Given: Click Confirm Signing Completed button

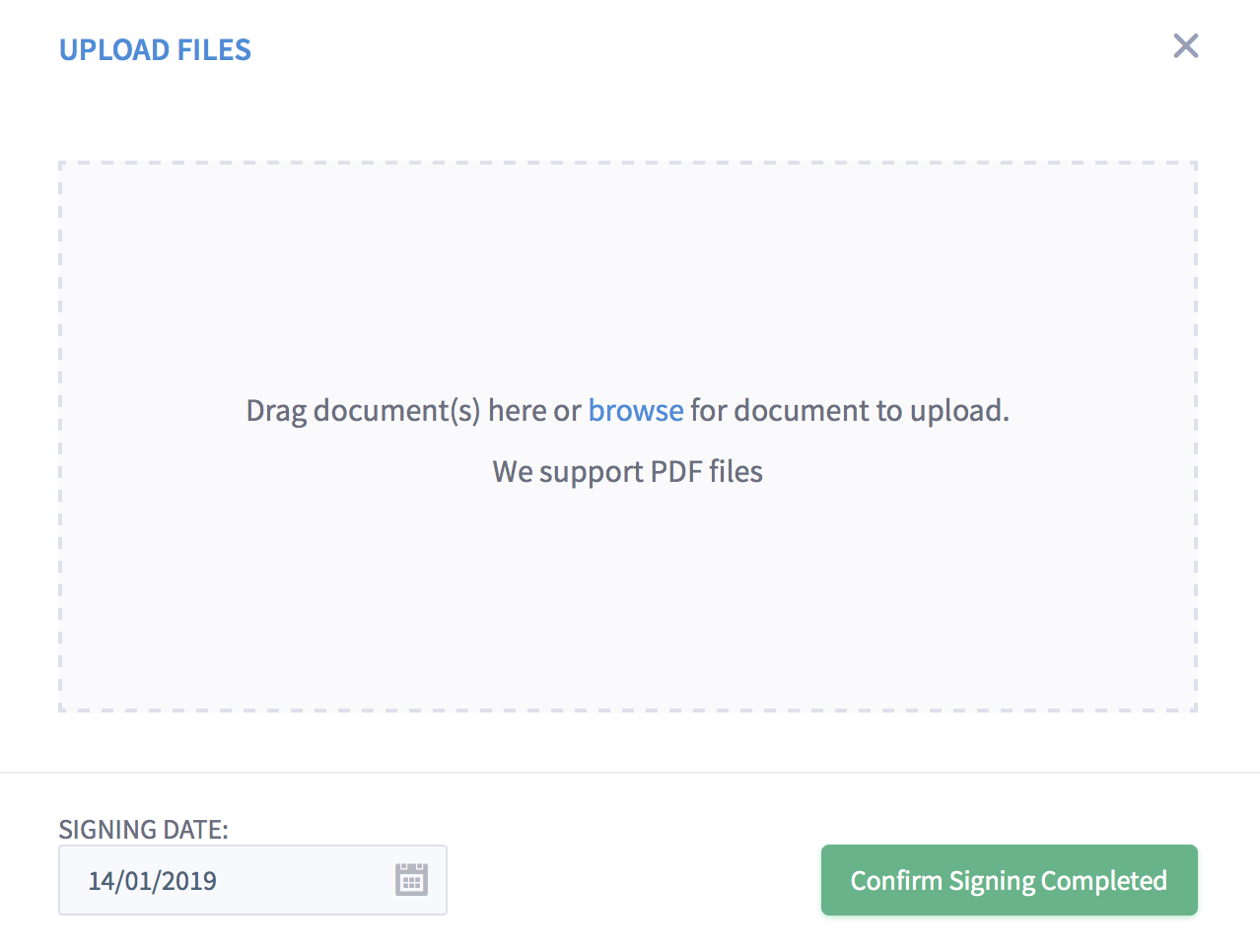Looking at the screenshot, I should pyautogui.click(x=1009, y=880).
